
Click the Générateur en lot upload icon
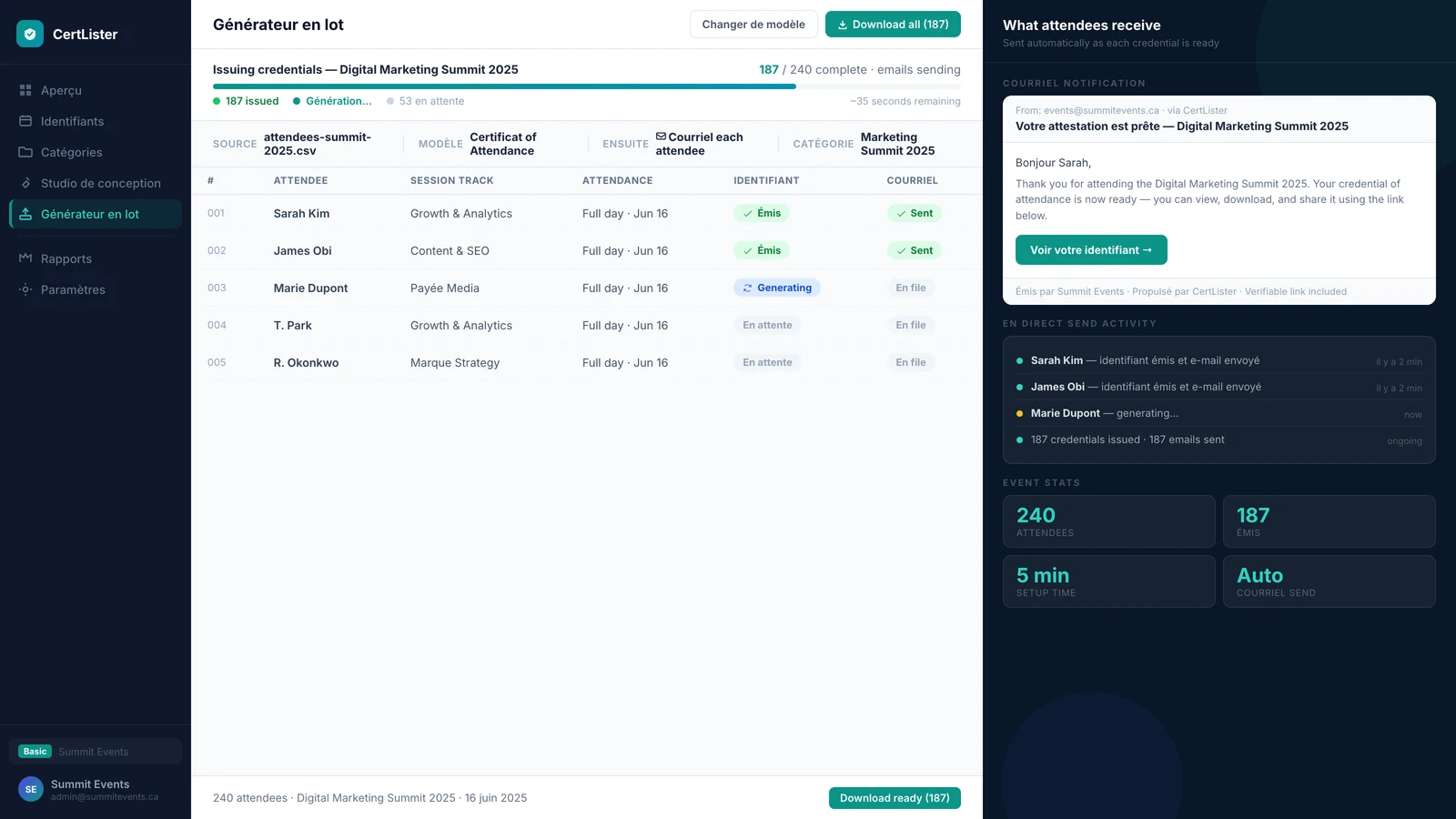tap(25, 214)
